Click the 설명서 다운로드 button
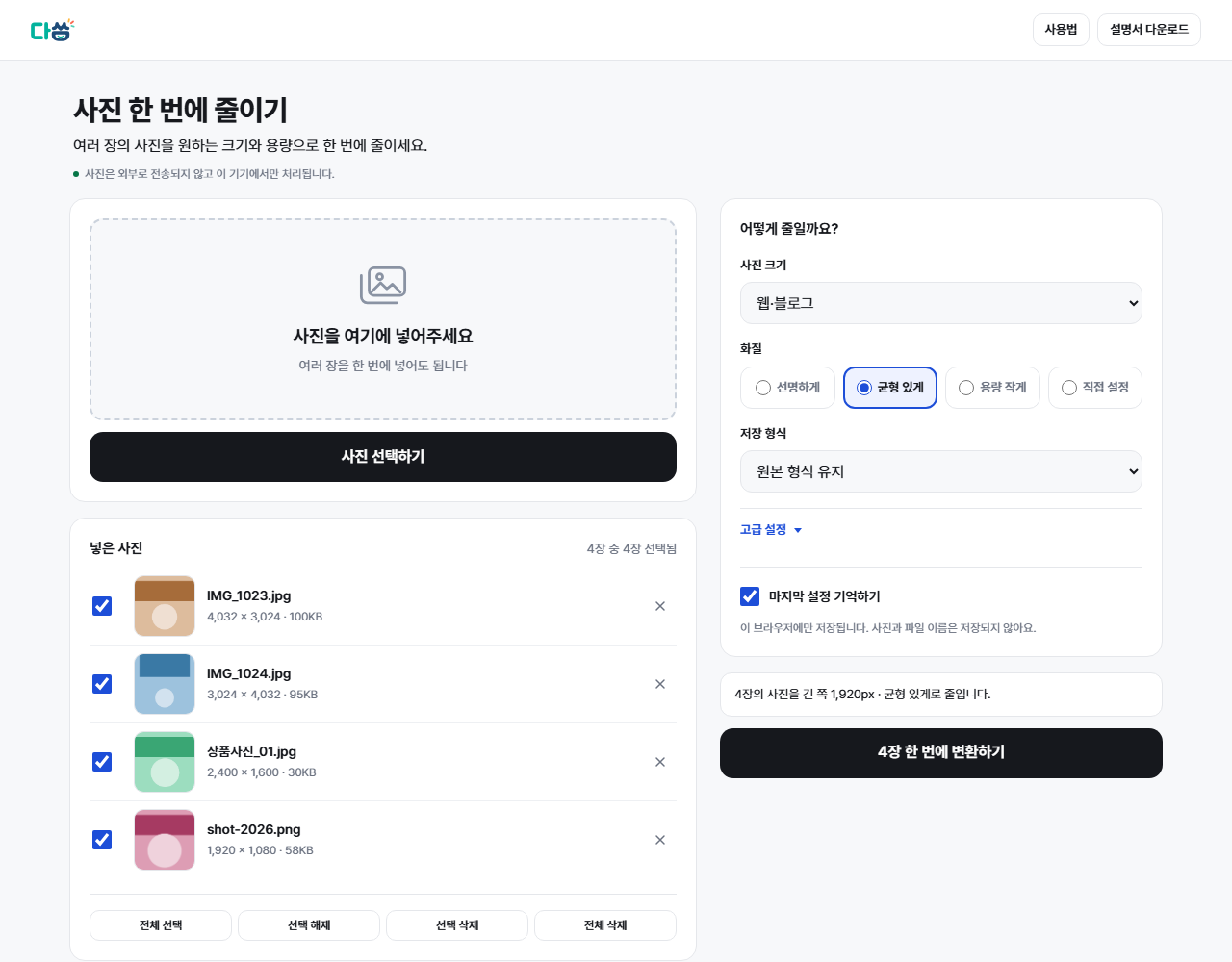 pos(1149,30)
